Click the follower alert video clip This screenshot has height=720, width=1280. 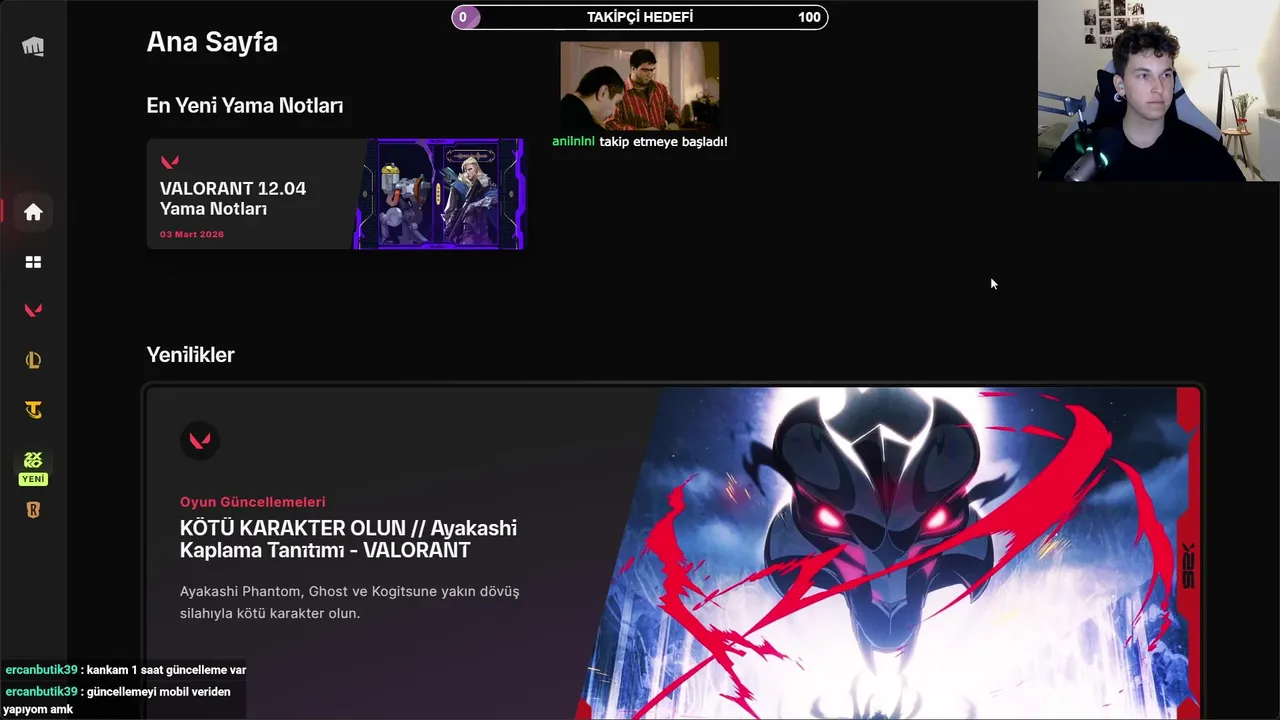tap(640, 86)
